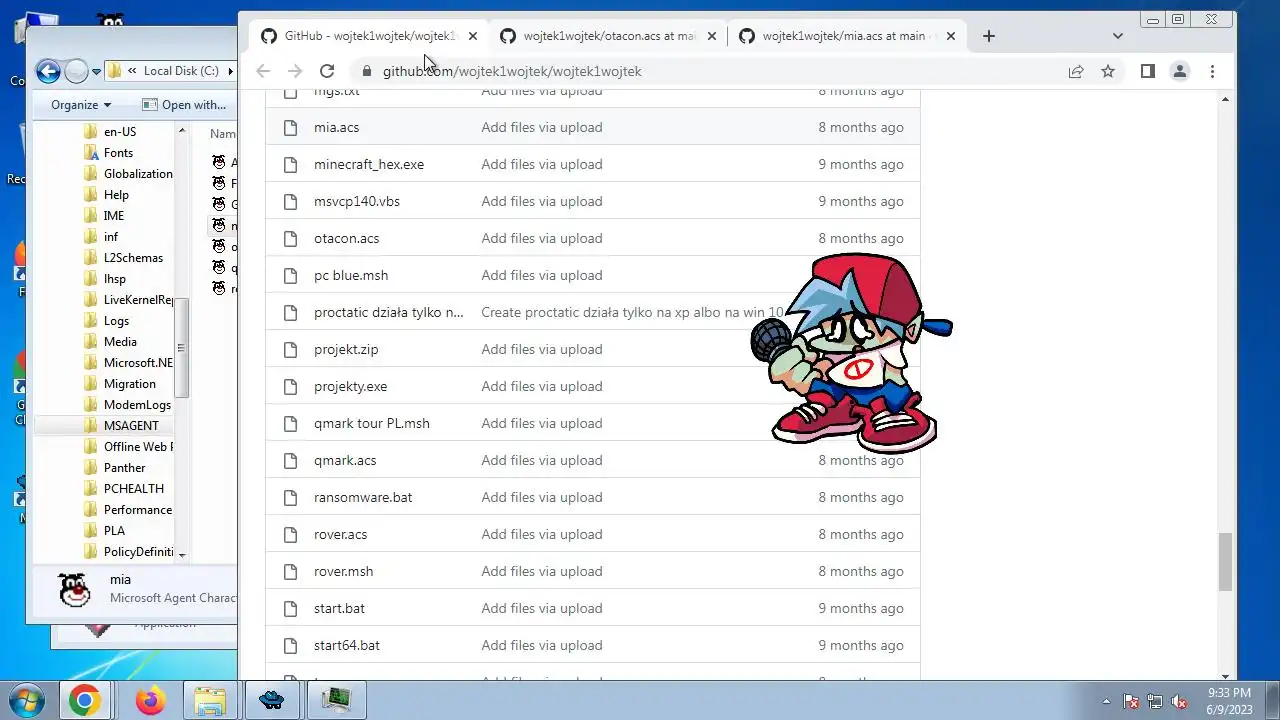
Task: Open mia.acs file link
Action: 336,127
